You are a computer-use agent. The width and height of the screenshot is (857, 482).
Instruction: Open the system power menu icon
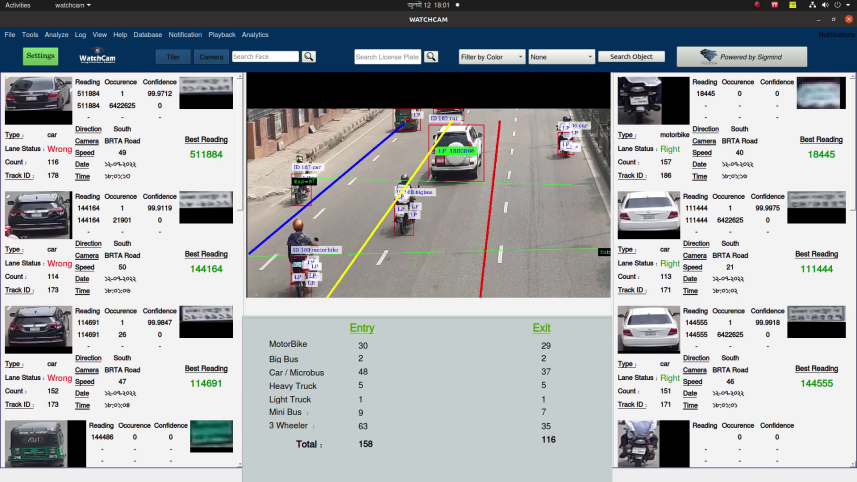point(838,5)
